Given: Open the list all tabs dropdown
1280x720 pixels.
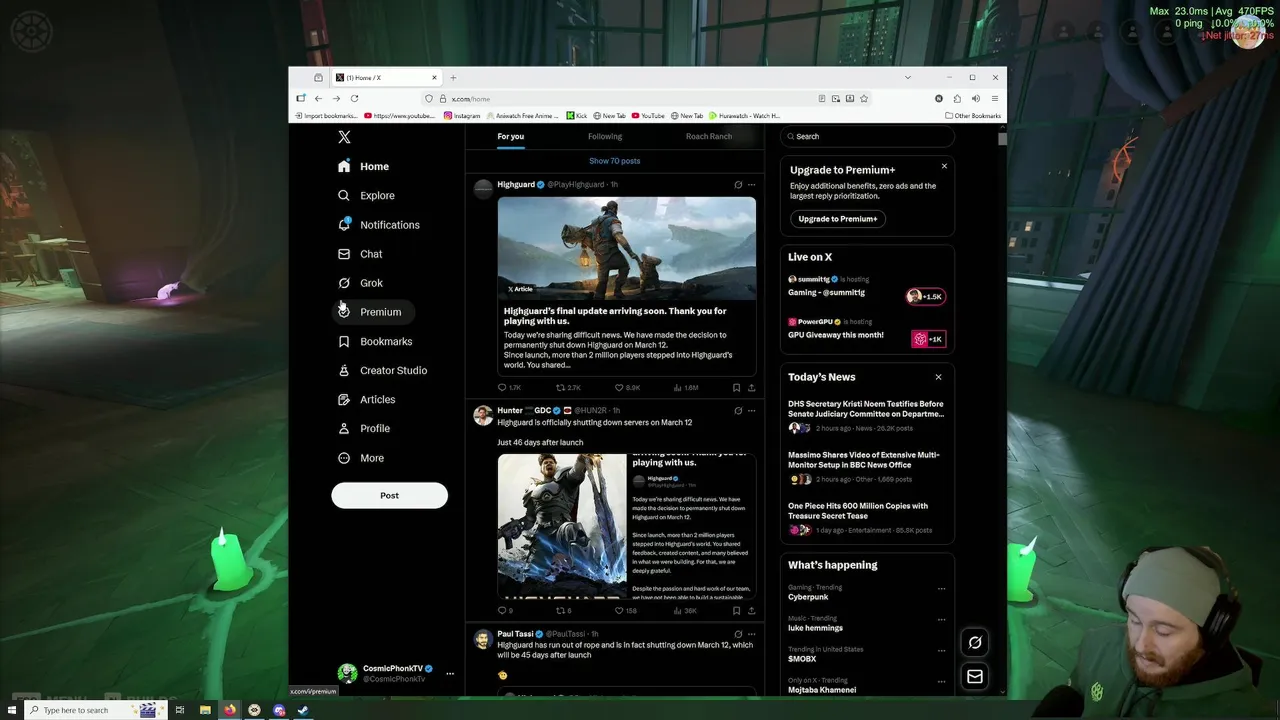Looking at the screenshot, I should [908, 77].
